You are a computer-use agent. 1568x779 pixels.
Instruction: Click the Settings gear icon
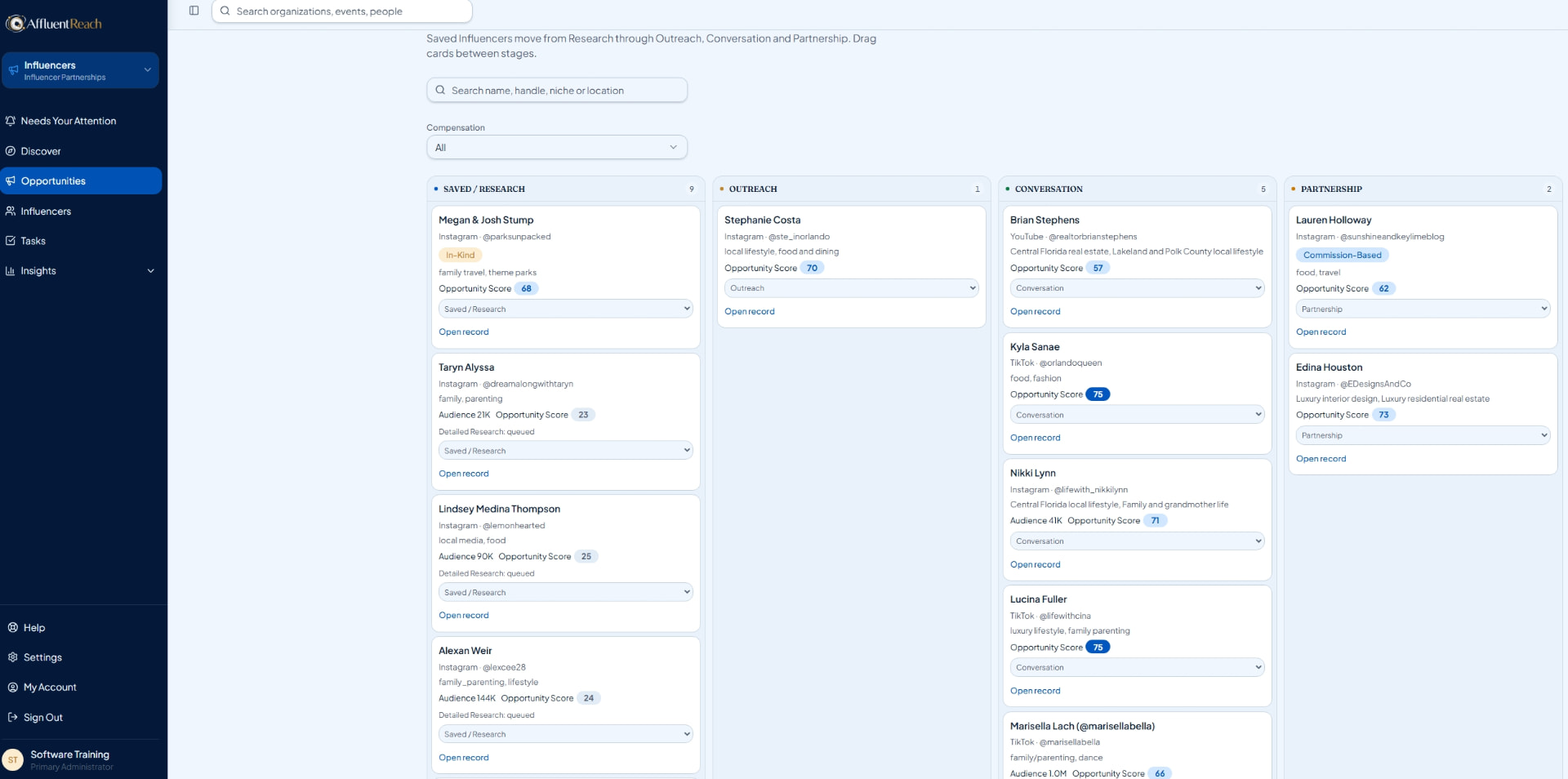point(13,657)
